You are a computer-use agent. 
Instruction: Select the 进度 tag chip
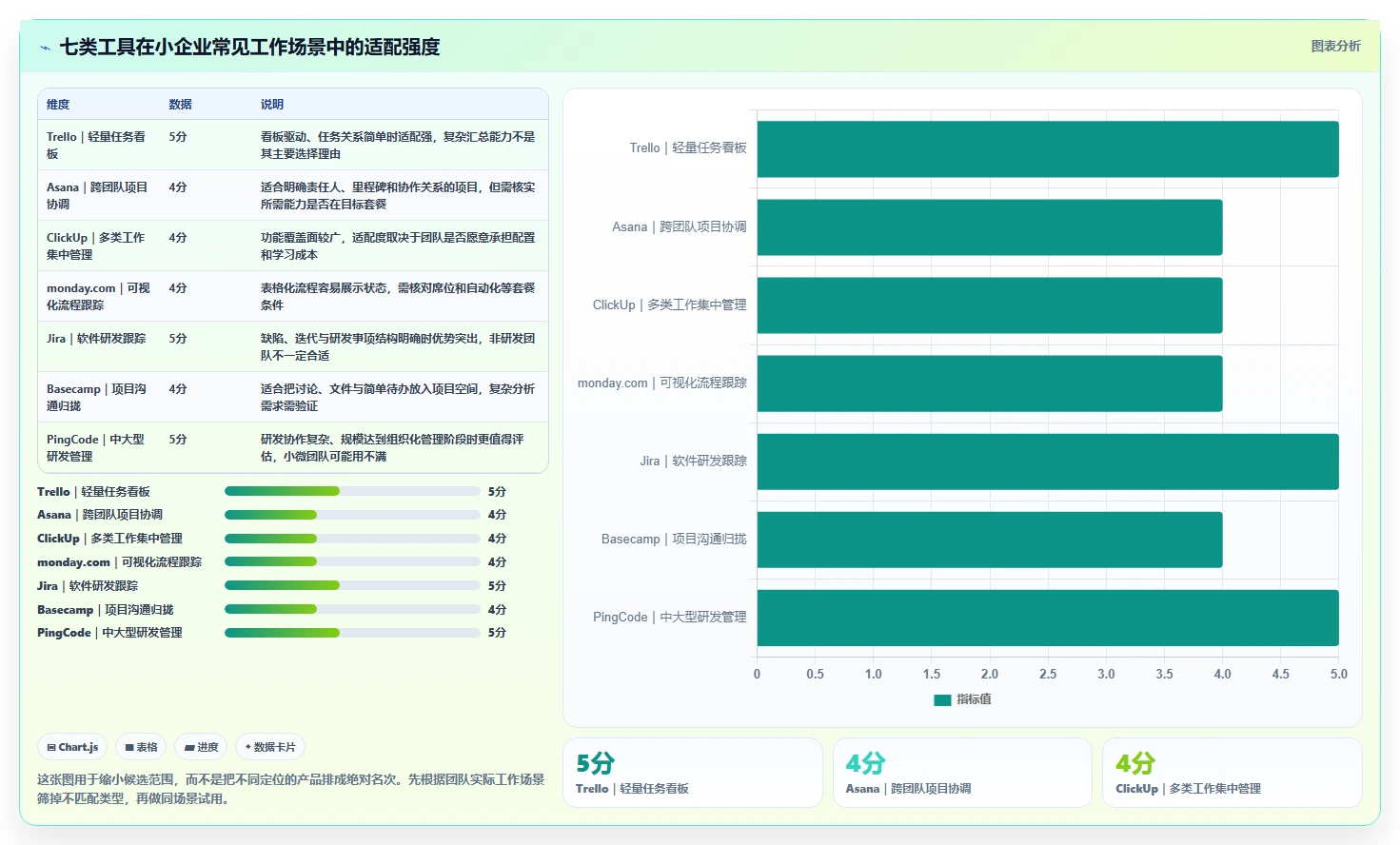coord(201,747)
